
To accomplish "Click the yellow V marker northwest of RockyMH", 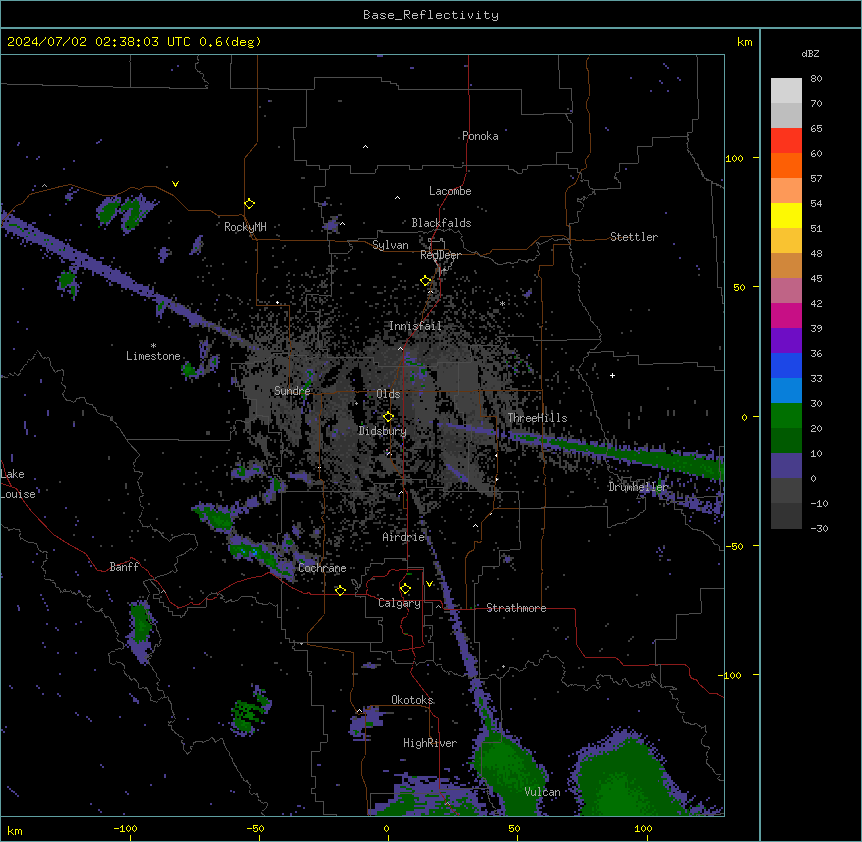I will pos(175,184).
